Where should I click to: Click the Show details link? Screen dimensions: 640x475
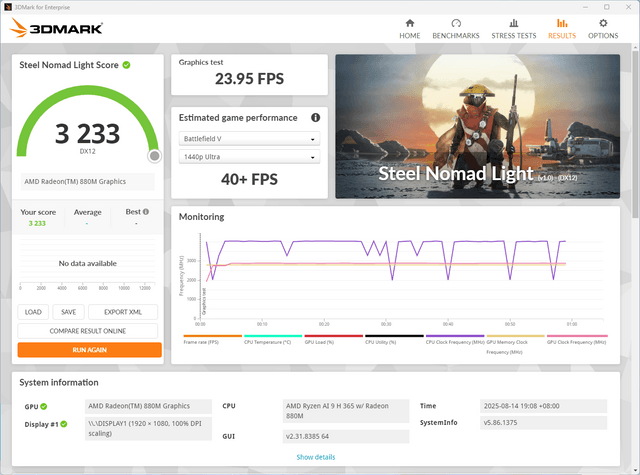pos(316,457)
